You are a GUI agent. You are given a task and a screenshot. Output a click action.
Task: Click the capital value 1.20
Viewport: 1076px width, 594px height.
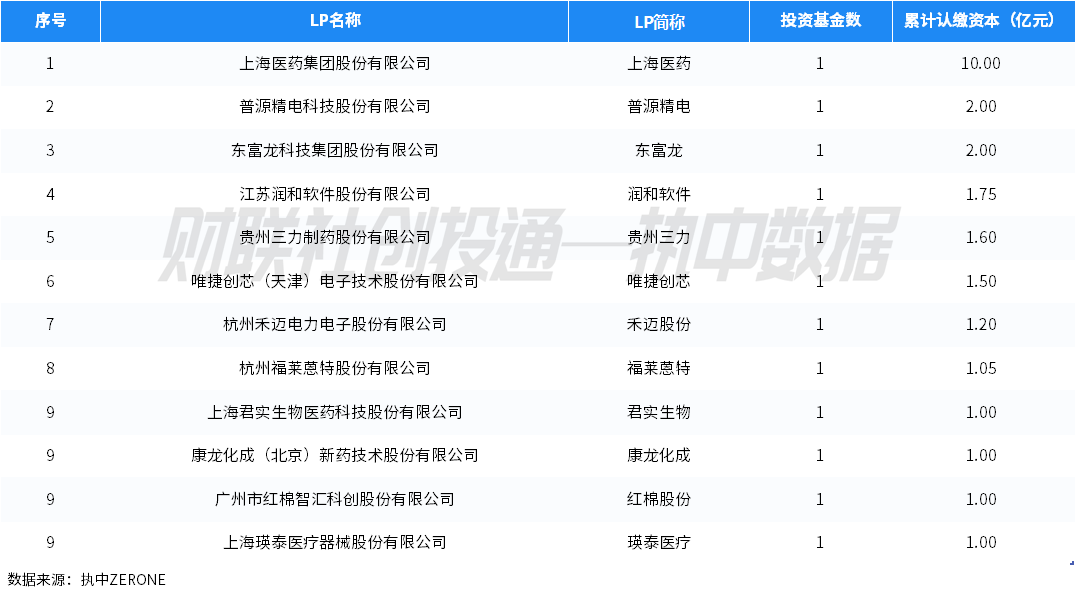coord(981,325)
